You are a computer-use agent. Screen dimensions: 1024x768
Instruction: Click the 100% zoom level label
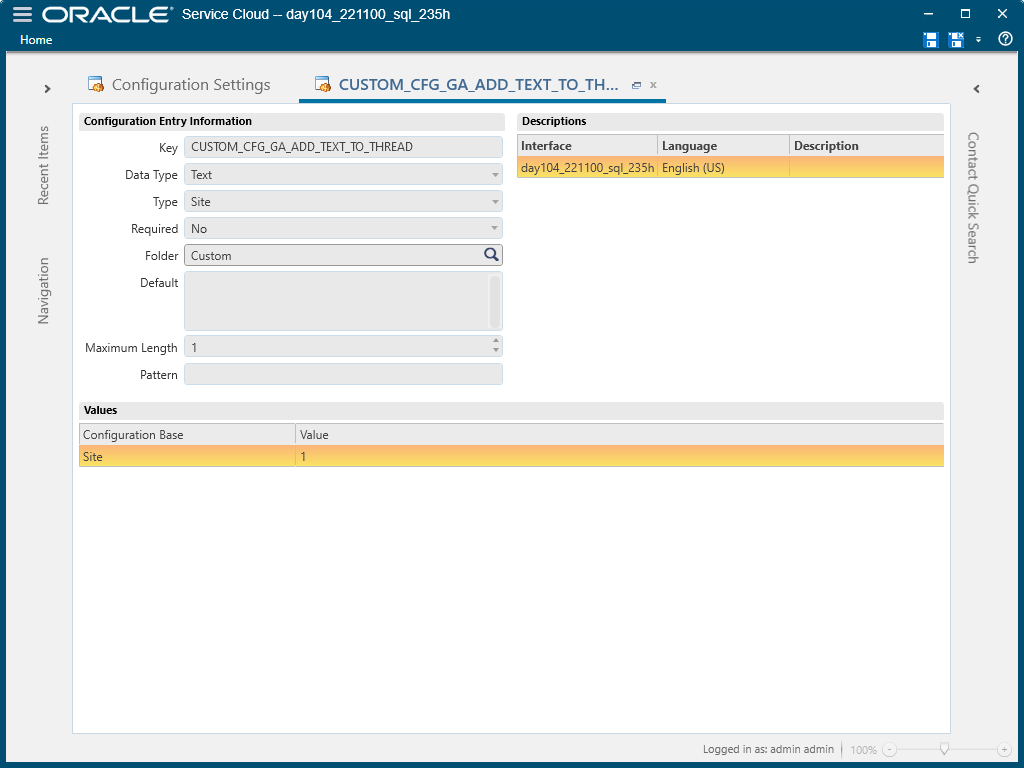(863, 750)
